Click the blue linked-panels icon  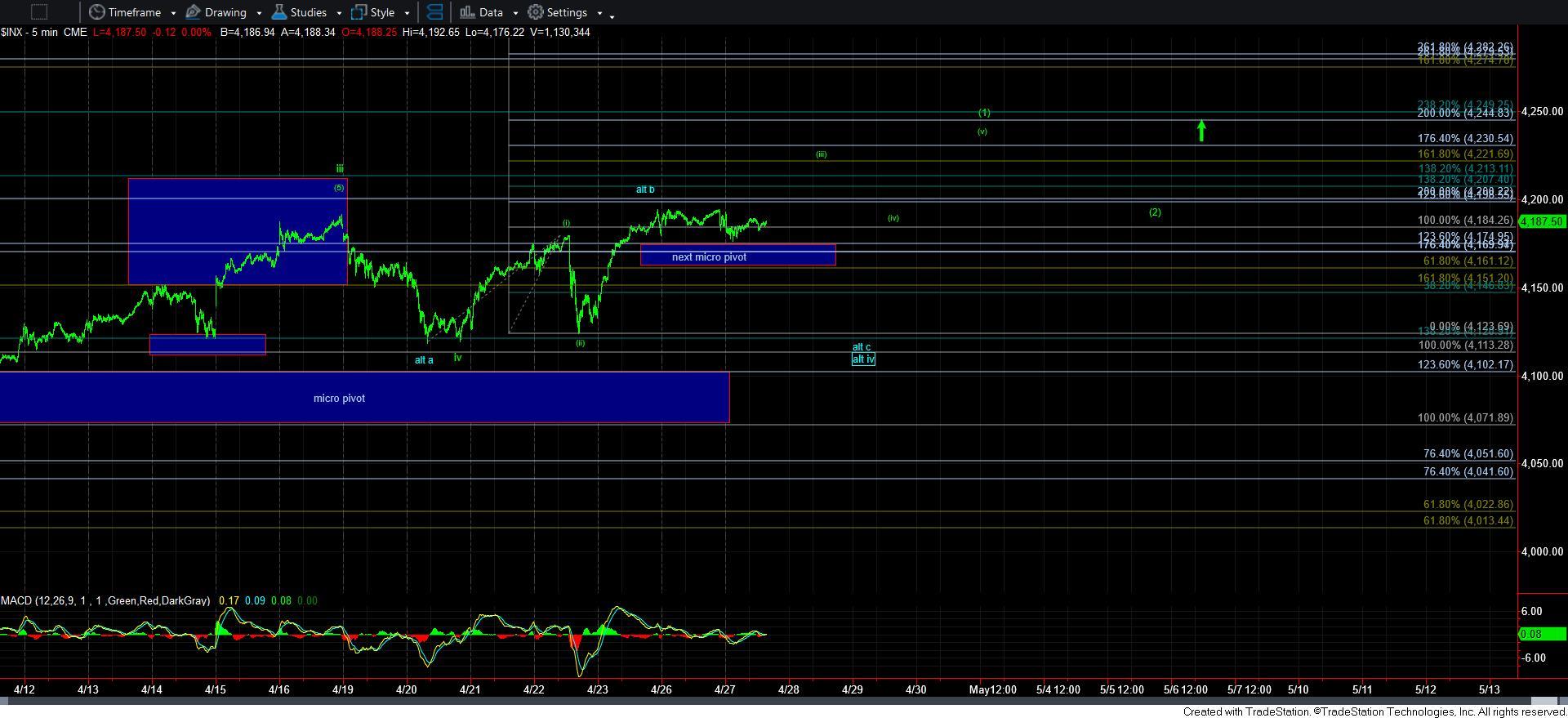point(435,12)
